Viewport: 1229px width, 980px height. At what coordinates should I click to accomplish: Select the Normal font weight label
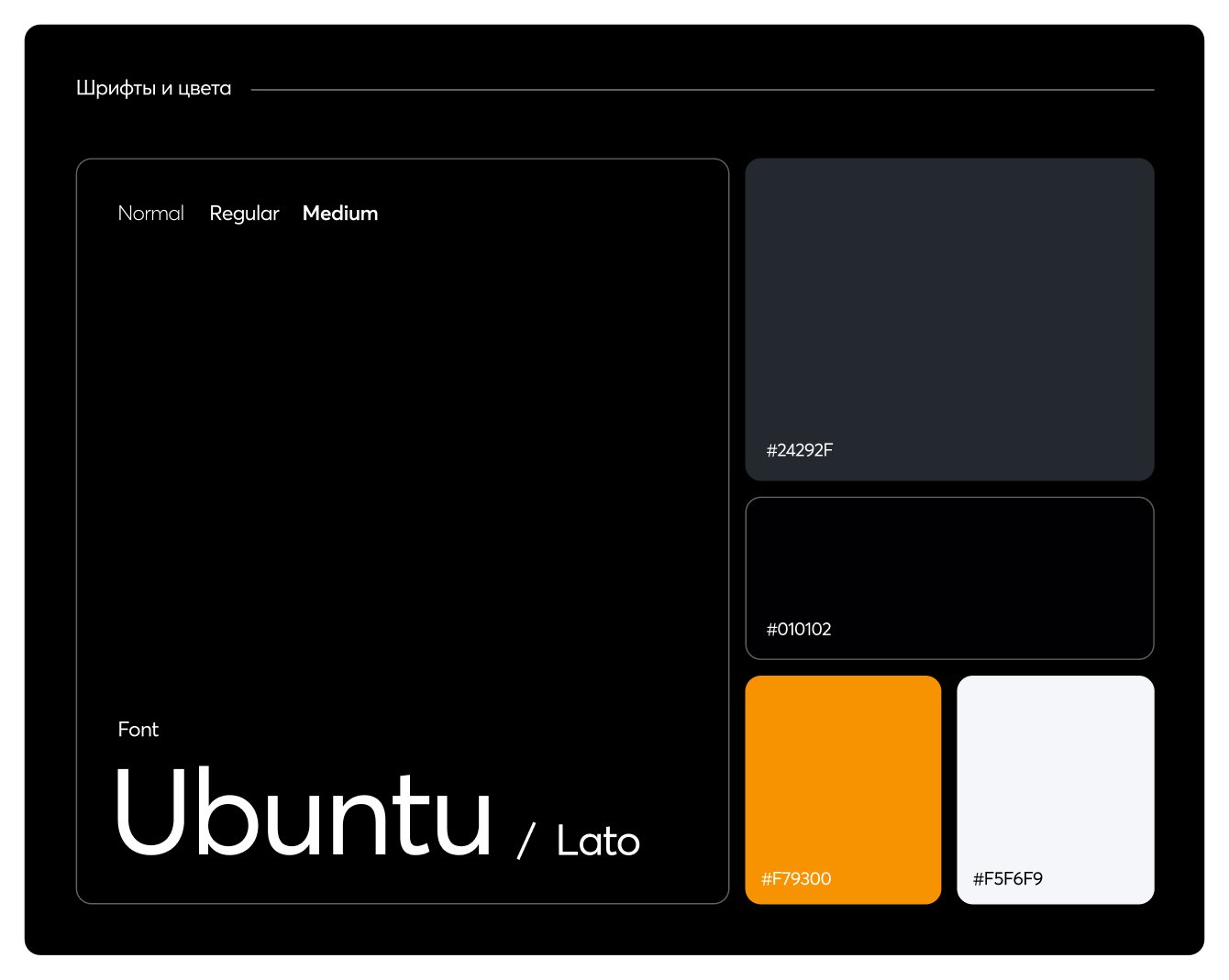(x=151, y=214)
